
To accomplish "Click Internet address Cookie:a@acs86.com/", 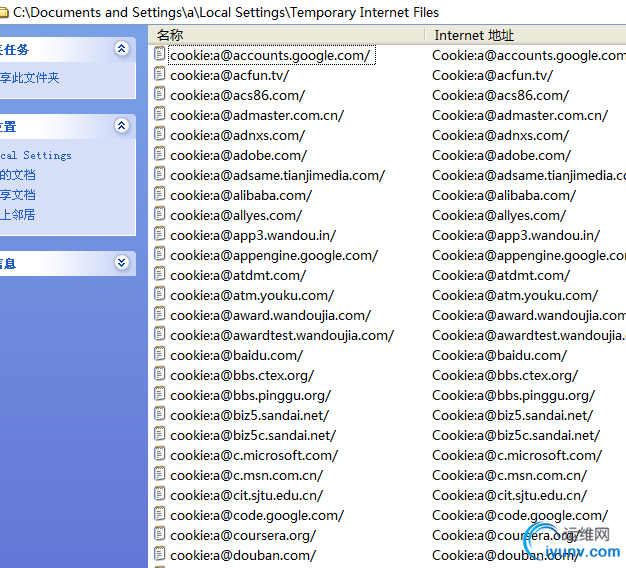I will [501, 95].
